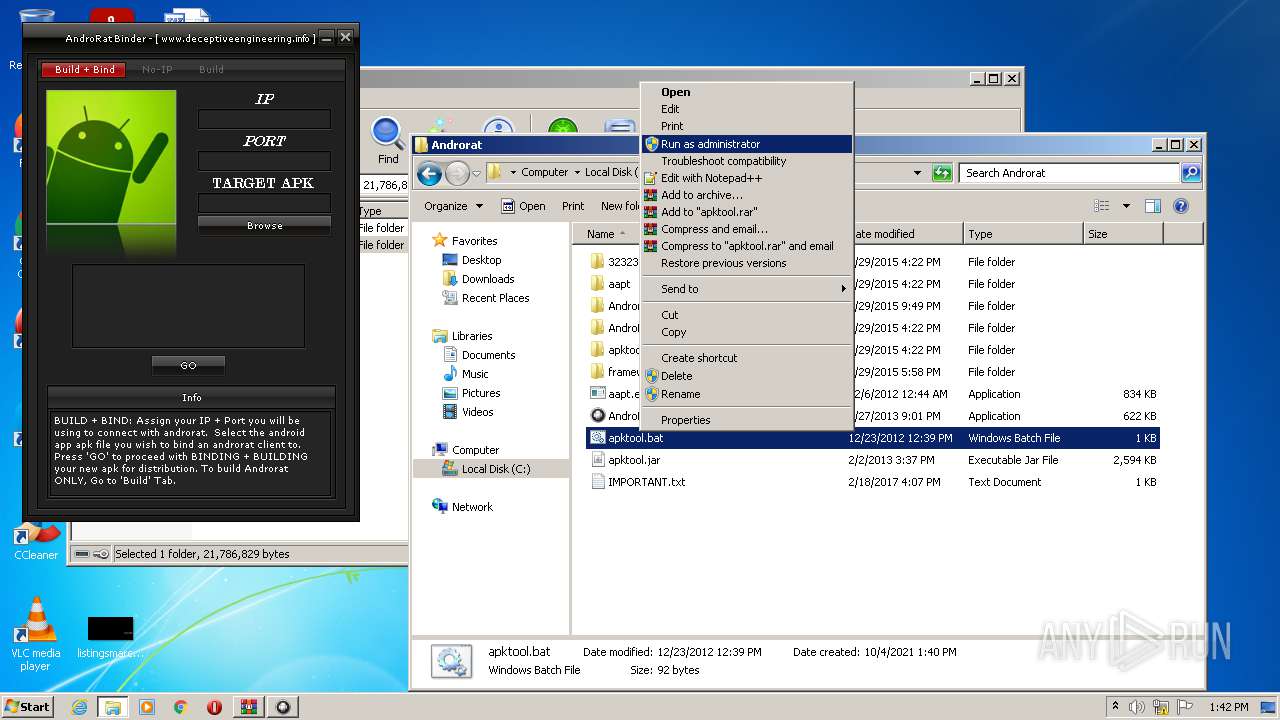Open Explorer help icon
Viewport: 1280px width, 720px height.
pos(1180,206)
